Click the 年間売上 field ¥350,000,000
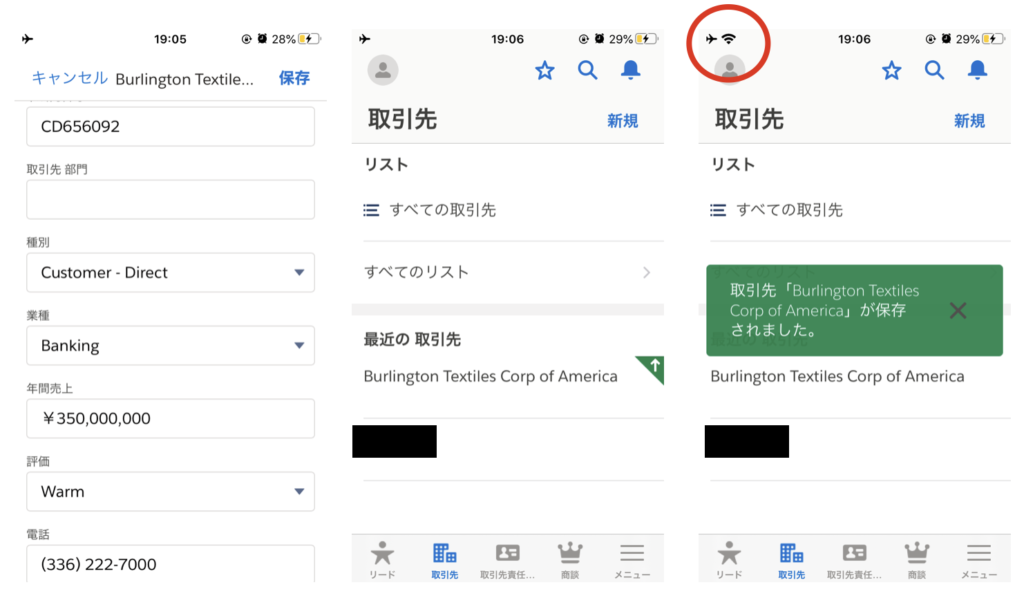 170,419
